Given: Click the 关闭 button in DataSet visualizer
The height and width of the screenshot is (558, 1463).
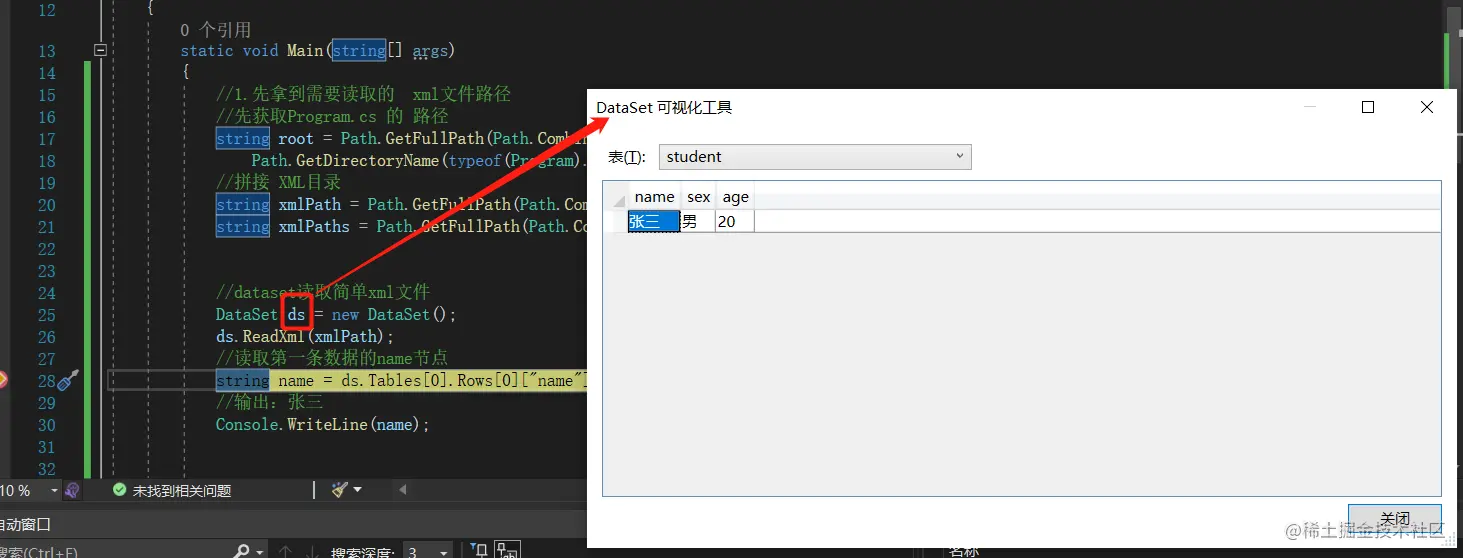Looking at the screenshot, I should click(1394, 519).
